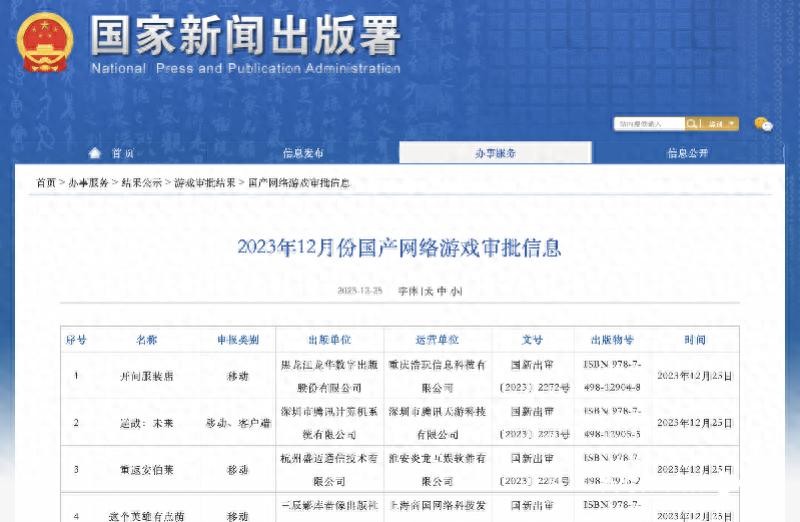
Task: Click the 国家新闻出版署 site title
Action: (245, 37)
